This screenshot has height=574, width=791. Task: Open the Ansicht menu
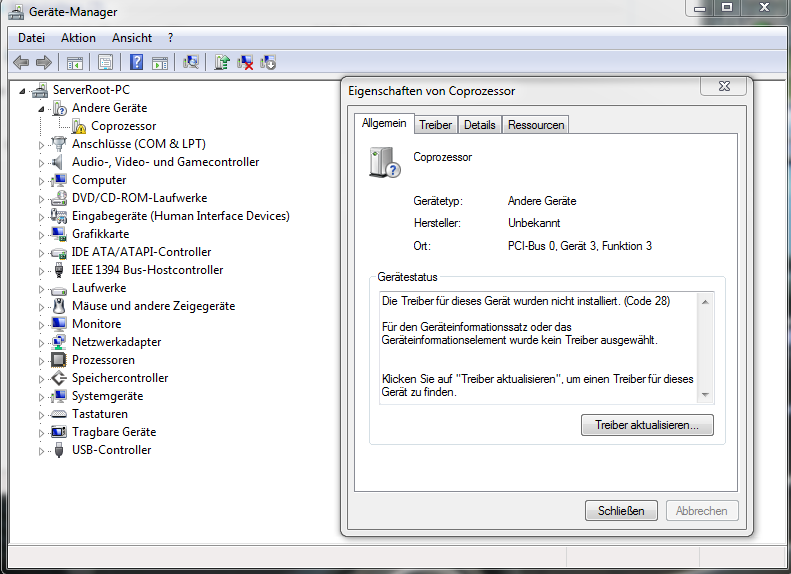(132, 38)
